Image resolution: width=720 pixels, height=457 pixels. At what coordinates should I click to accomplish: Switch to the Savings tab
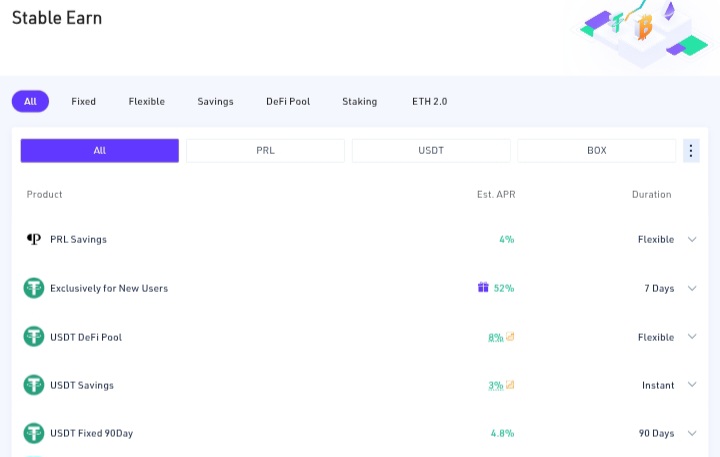pyautogui.click(x=215, y=102)
